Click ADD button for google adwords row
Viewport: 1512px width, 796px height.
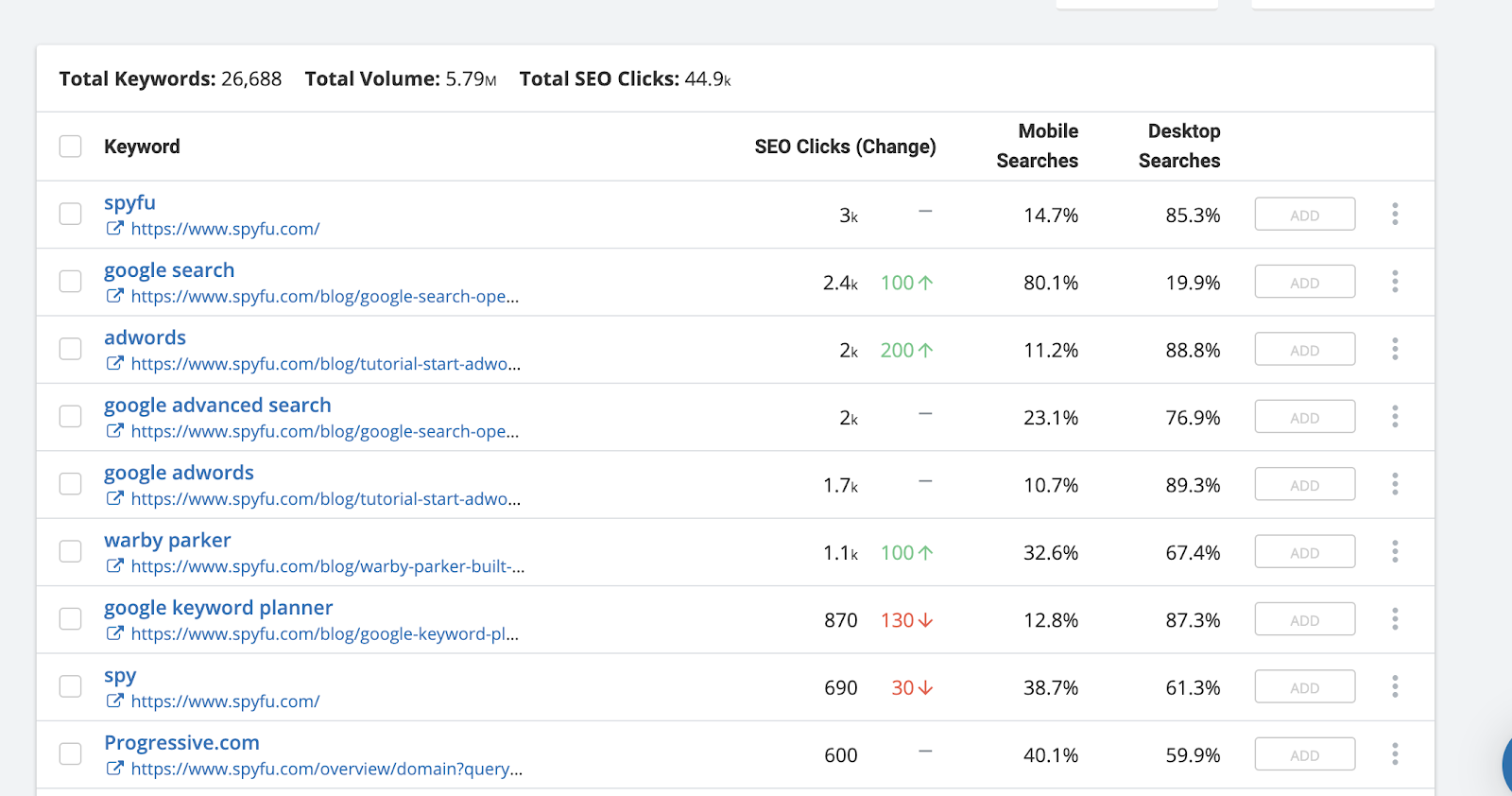(x=1305, y=485)
